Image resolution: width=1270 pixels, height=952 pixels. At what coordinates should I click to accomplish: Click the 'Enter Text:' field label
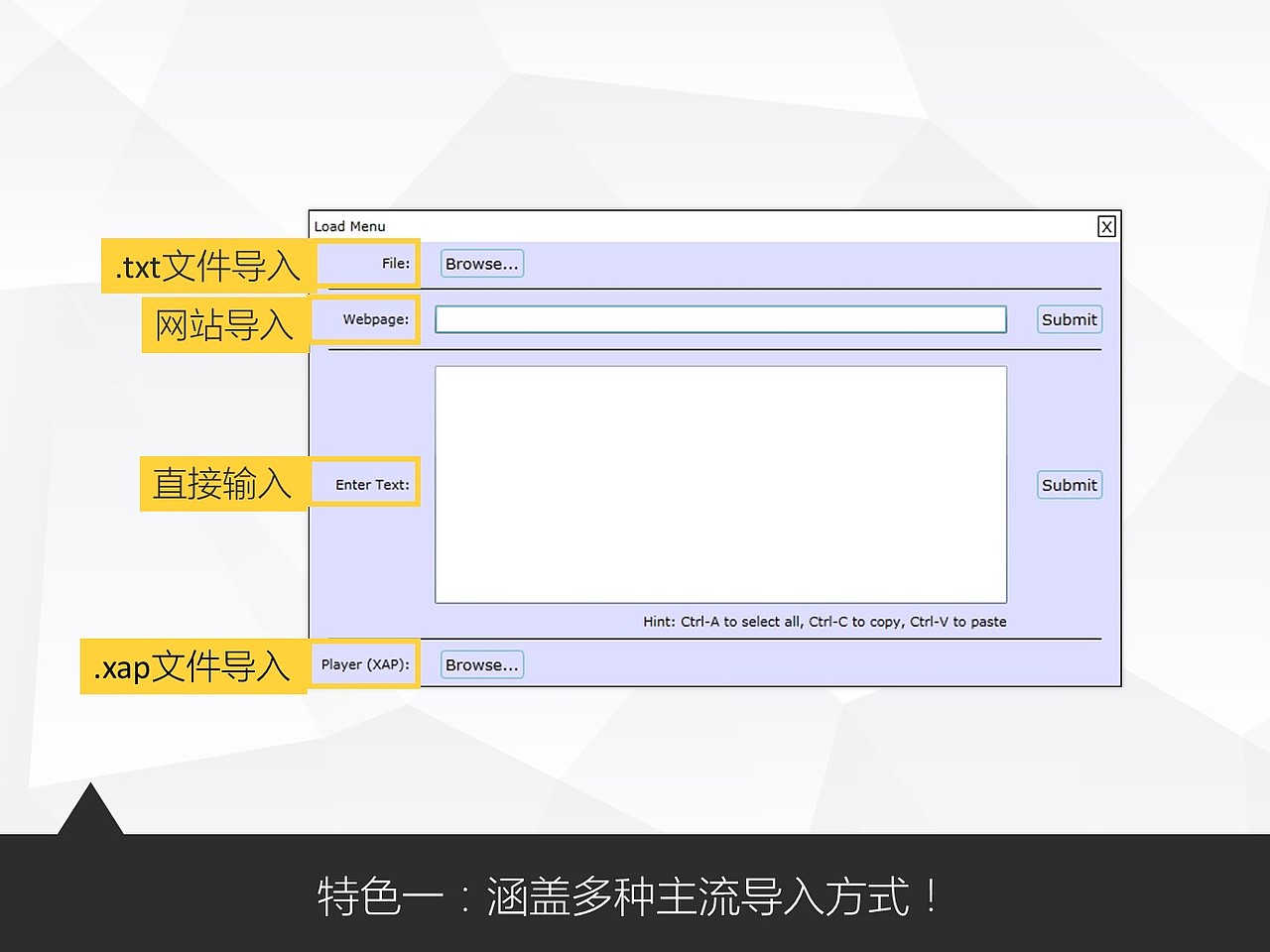pyautogui.click(x=372, y=484)
